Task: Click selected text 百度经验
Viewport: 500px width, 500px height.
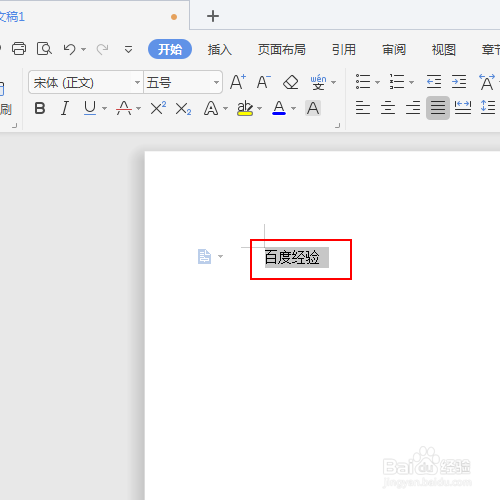Action: 292,257
